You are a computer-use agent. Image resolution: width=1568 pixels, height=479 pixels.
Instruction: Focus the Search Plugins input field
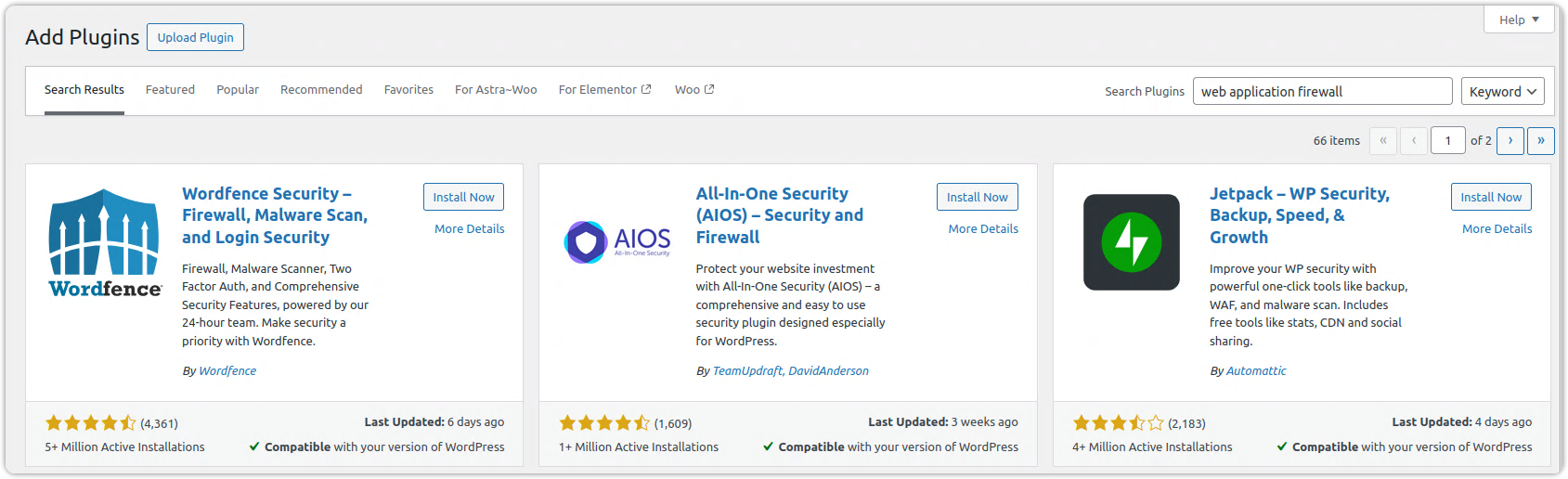[1322, 91]
